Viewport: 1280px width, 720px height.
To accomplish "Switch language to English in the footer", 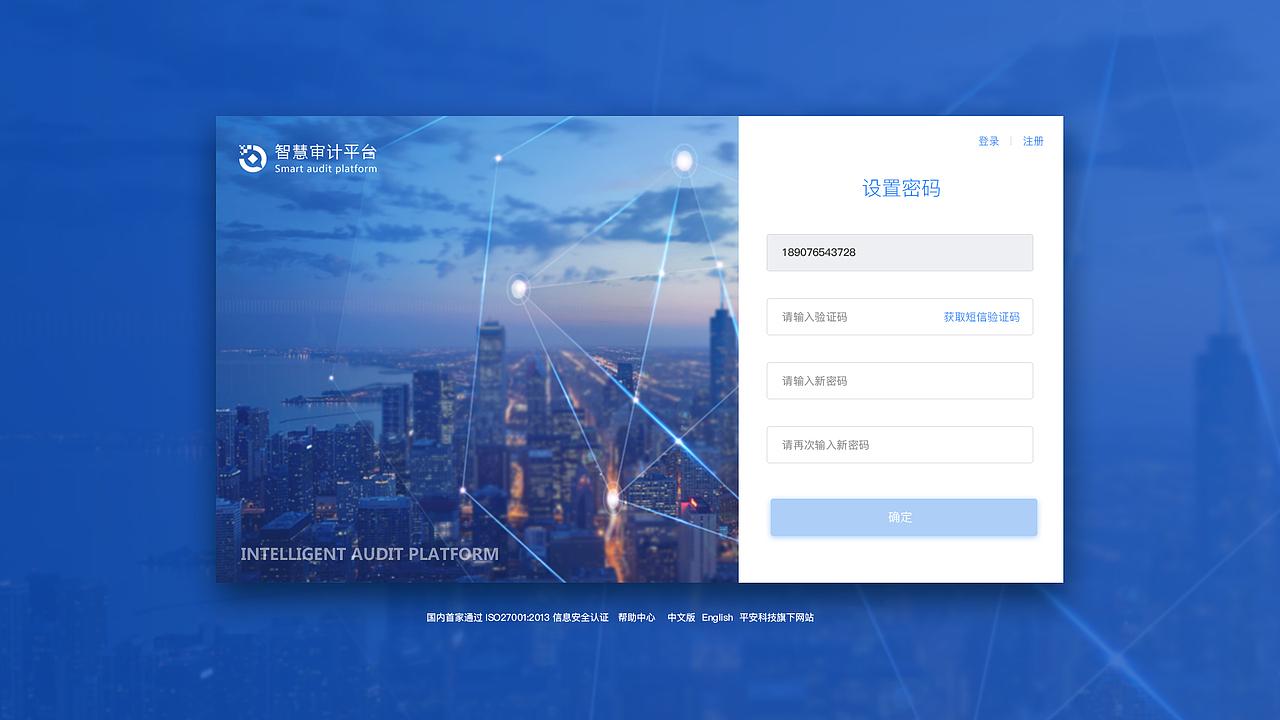I will pos(717,617).
